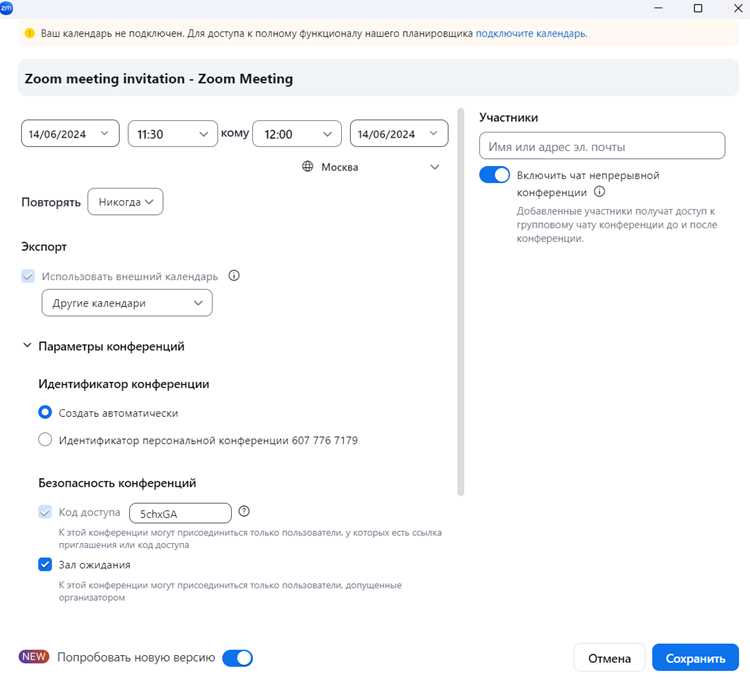The image size is (750, 688).
Task: Maximize the scheduler window
Action: [698, 8]
